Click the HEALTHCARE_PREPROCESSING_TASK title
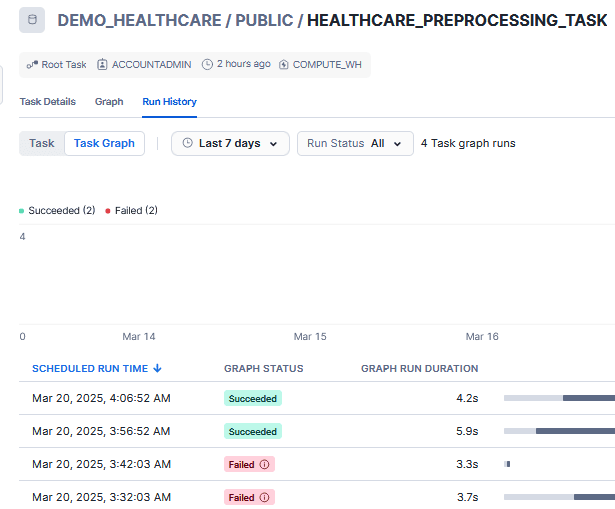 pos(457,20)
